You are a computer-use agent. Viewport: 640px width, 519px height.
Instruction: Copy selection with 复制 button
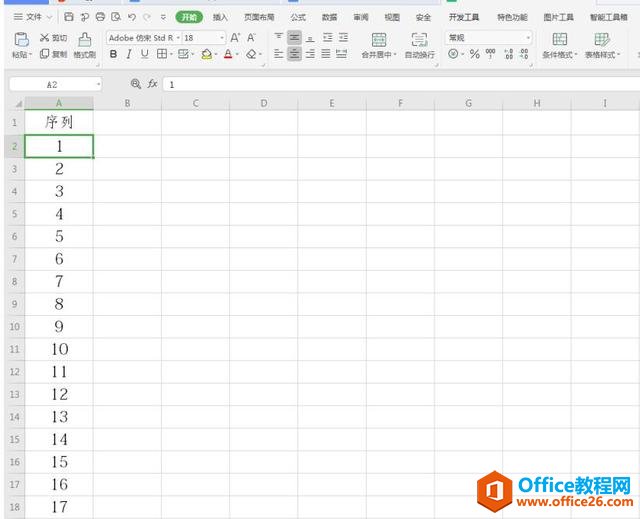(x=53, y=54)
